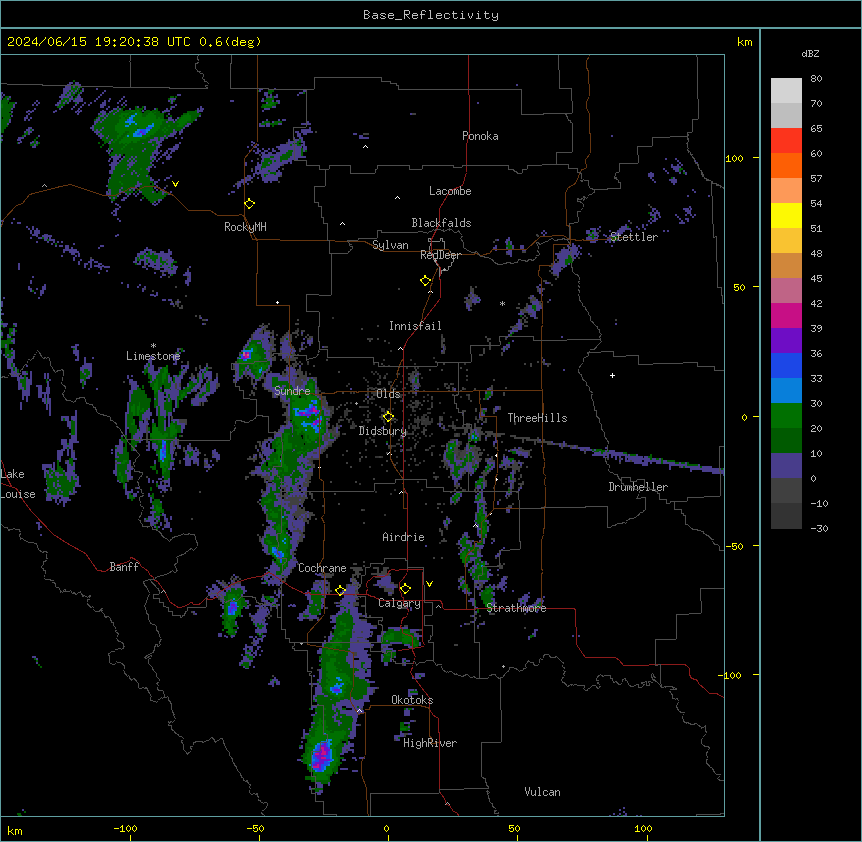862x842 pixels.
Task: Click the 45 value on dBZ legend
Action: pos(816,279)
